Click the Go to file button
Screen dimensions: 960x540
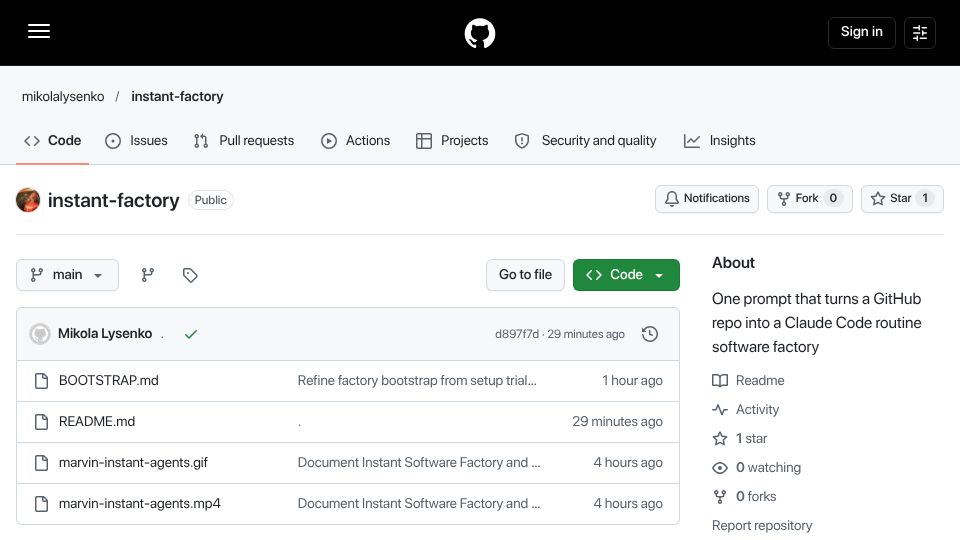pos(525,275)
